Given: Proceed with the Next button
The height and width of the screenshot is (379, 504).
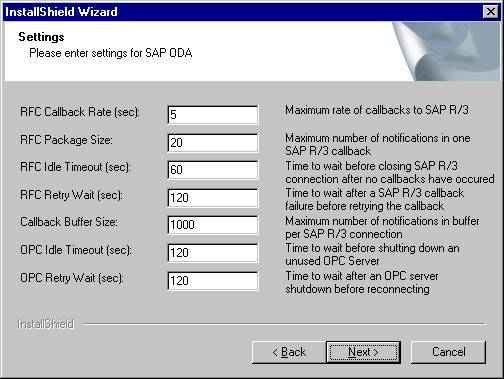Looking at the screenshot, I should 363,352.
